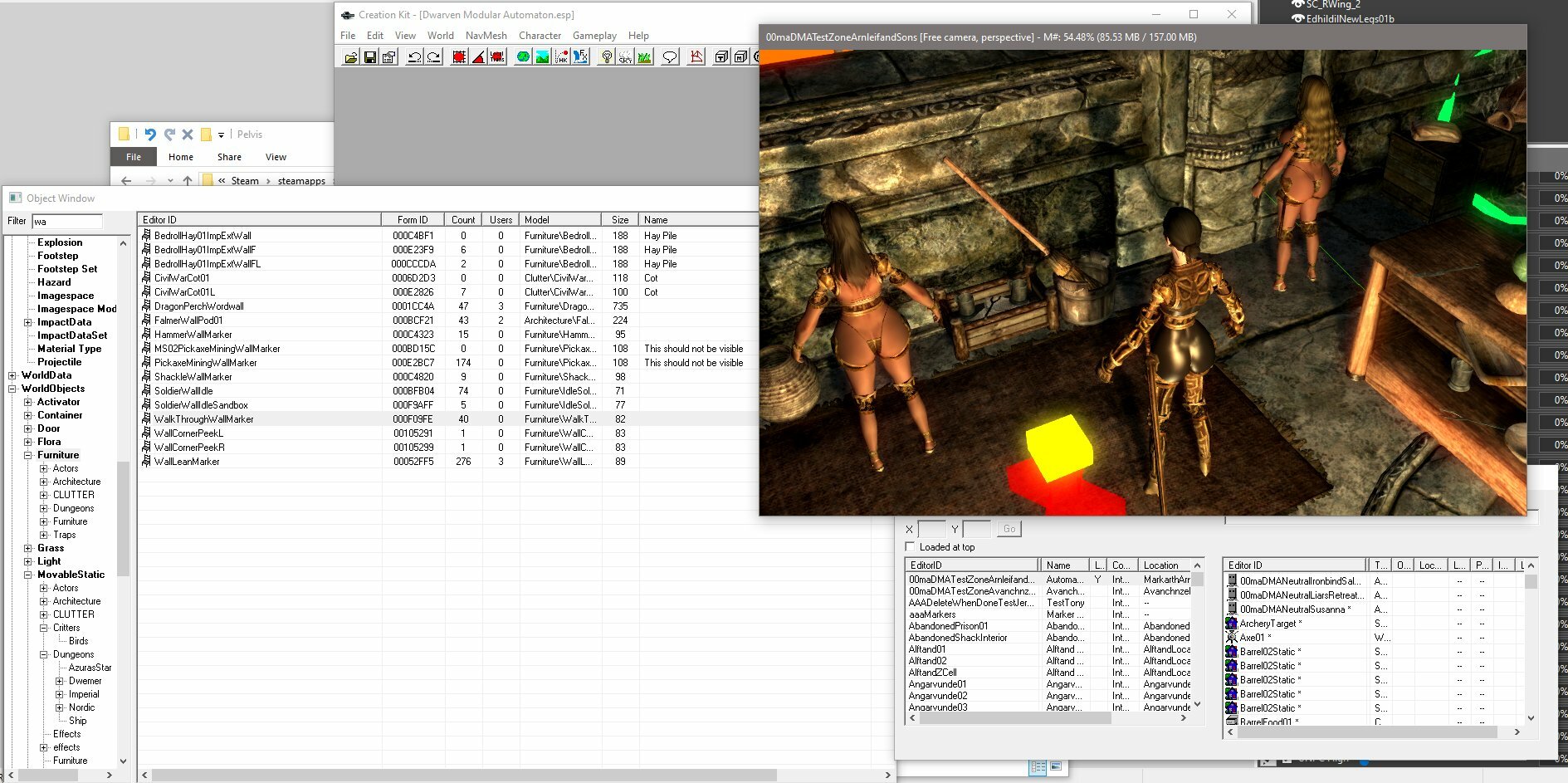
Task: Open the World menu
Action: (x=441, y=36)
